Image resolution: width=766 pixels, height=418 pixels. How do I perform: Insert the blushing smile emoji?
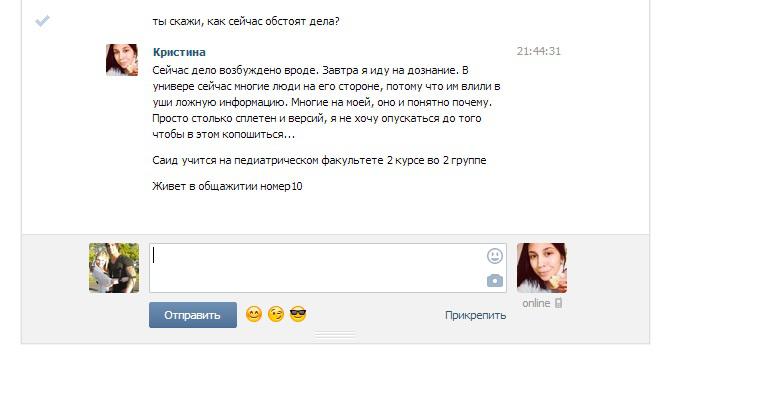click(254, 314)
